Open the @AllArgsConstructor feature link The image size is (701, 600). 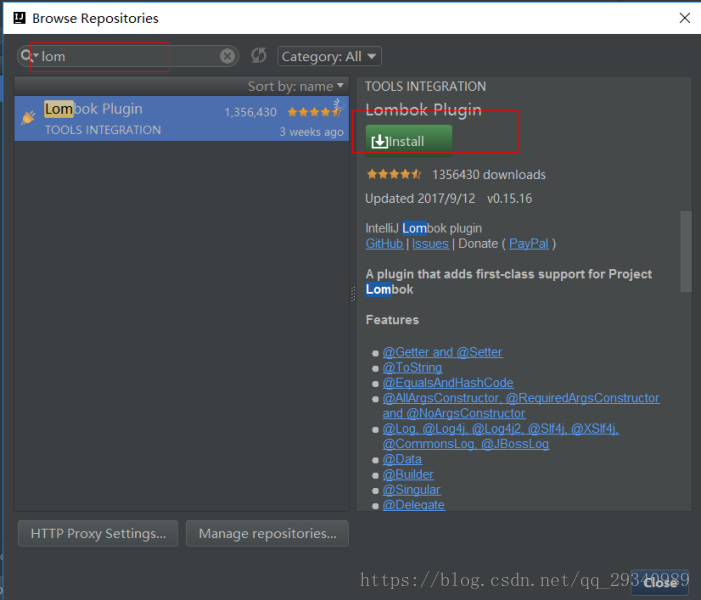[x=521, y=406]
